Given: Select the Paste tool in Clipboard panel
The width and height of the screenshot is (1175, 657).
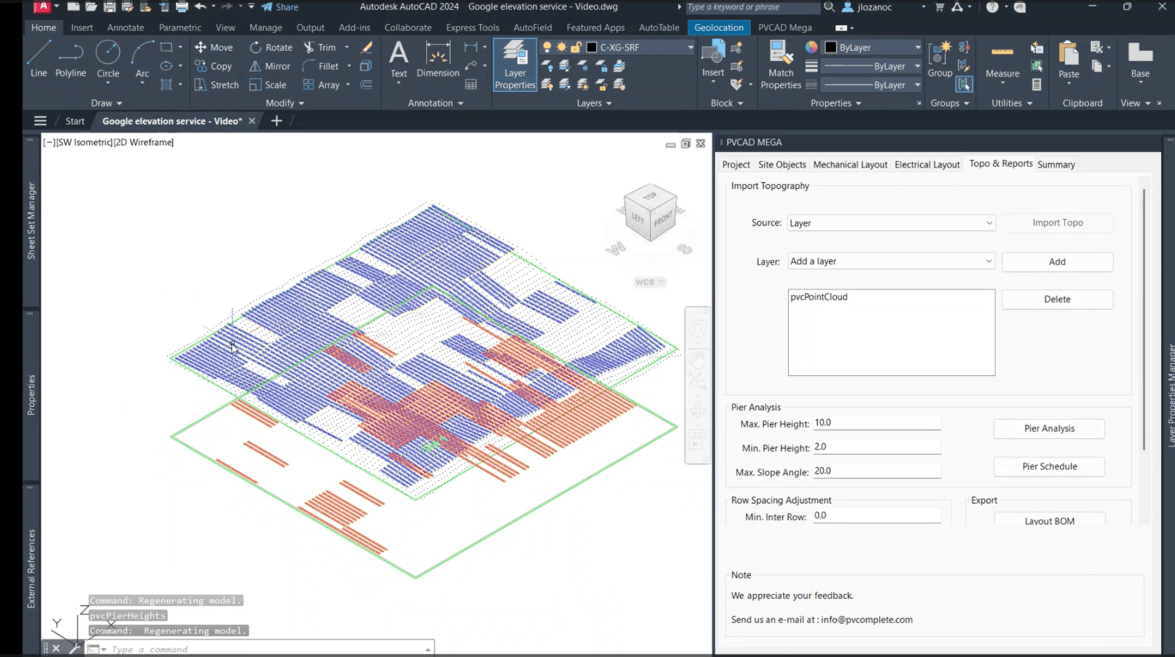Looking at the screenshot, I should click(x=1068, y=63).
